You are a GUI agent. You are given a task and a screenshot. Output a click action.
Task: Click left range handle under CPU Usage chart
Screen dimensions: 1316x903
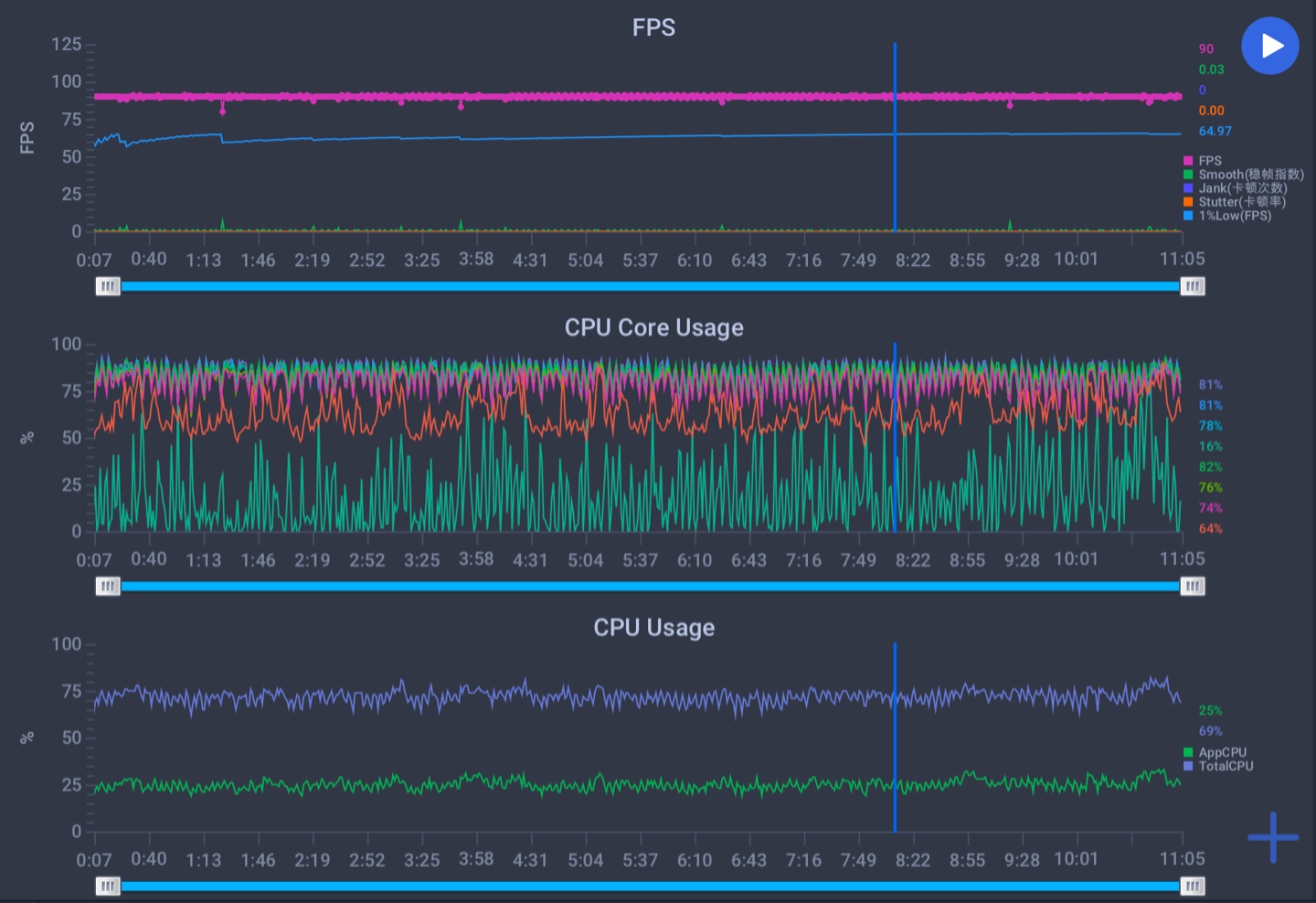click(108, 886)
